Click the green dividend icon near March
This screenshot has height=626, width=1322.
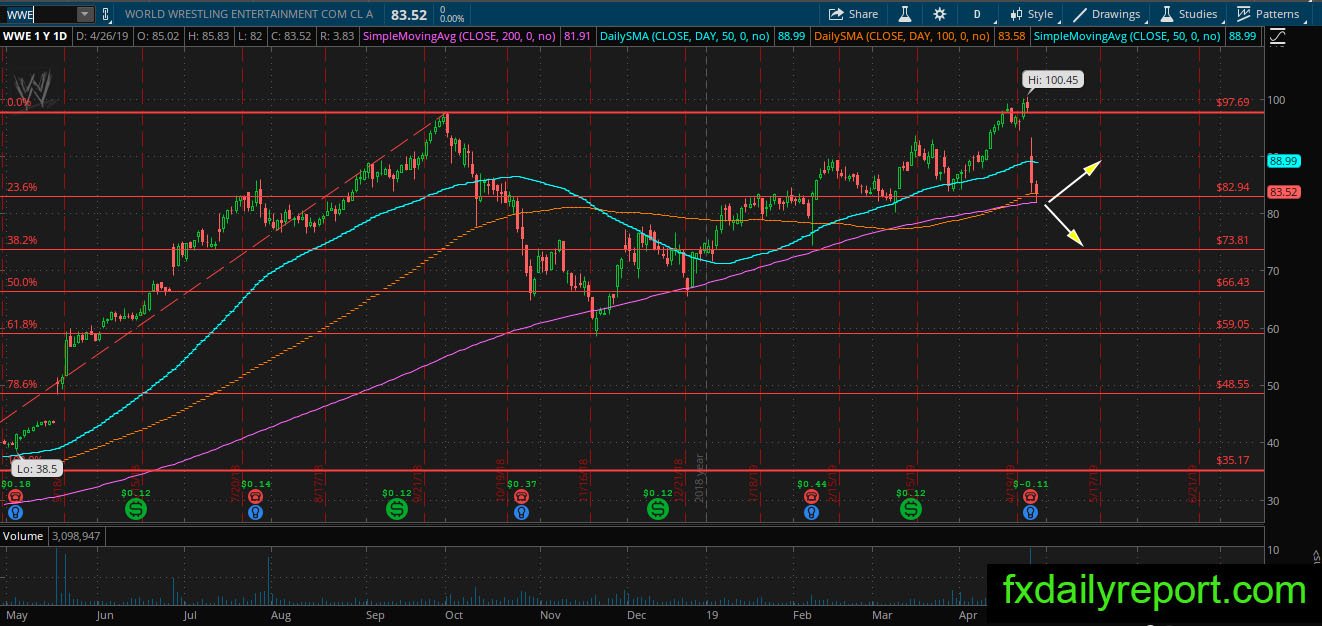point(911,509)
